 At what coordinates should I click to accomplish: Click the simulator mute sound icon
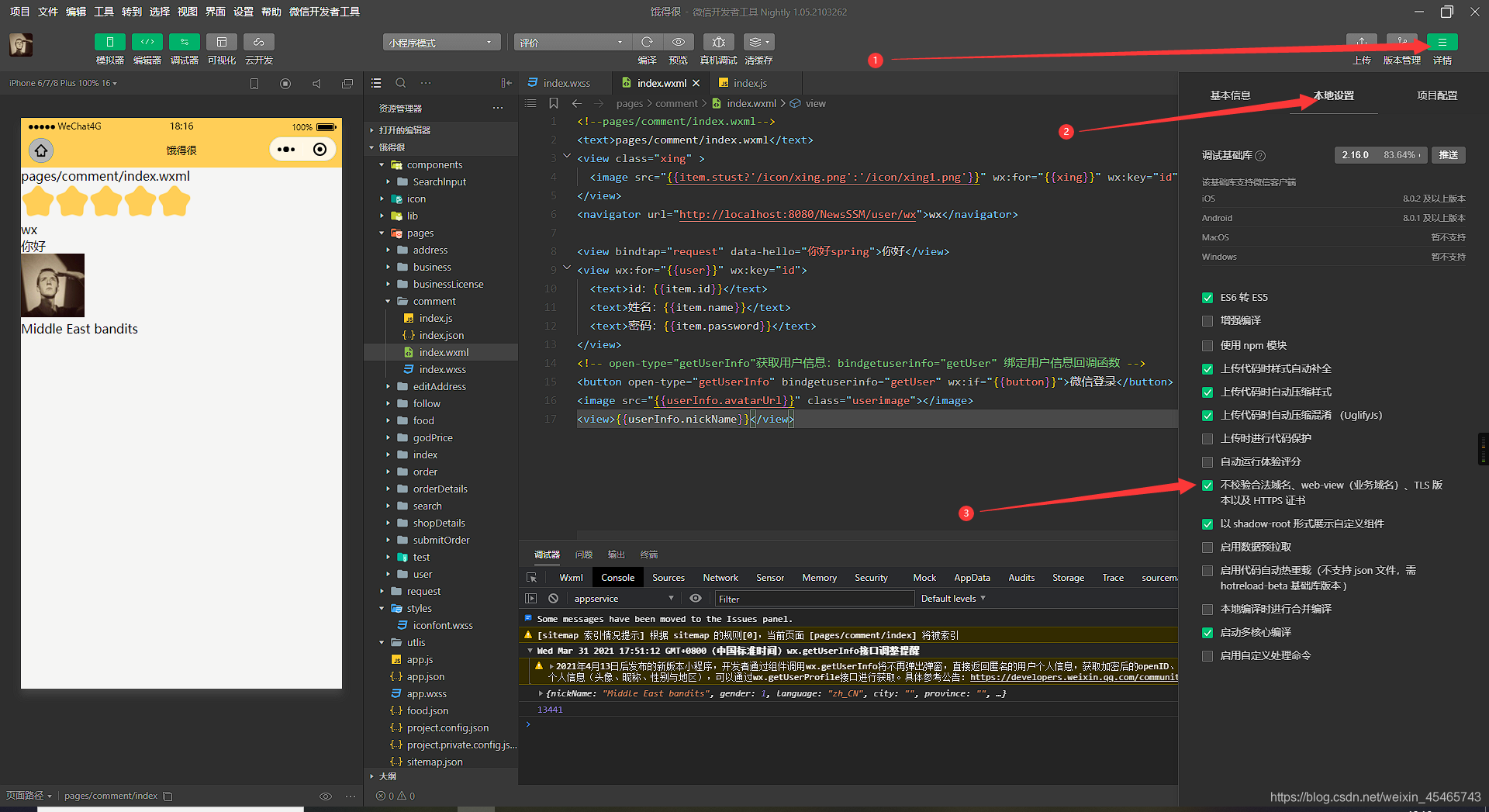coord(316,83)
